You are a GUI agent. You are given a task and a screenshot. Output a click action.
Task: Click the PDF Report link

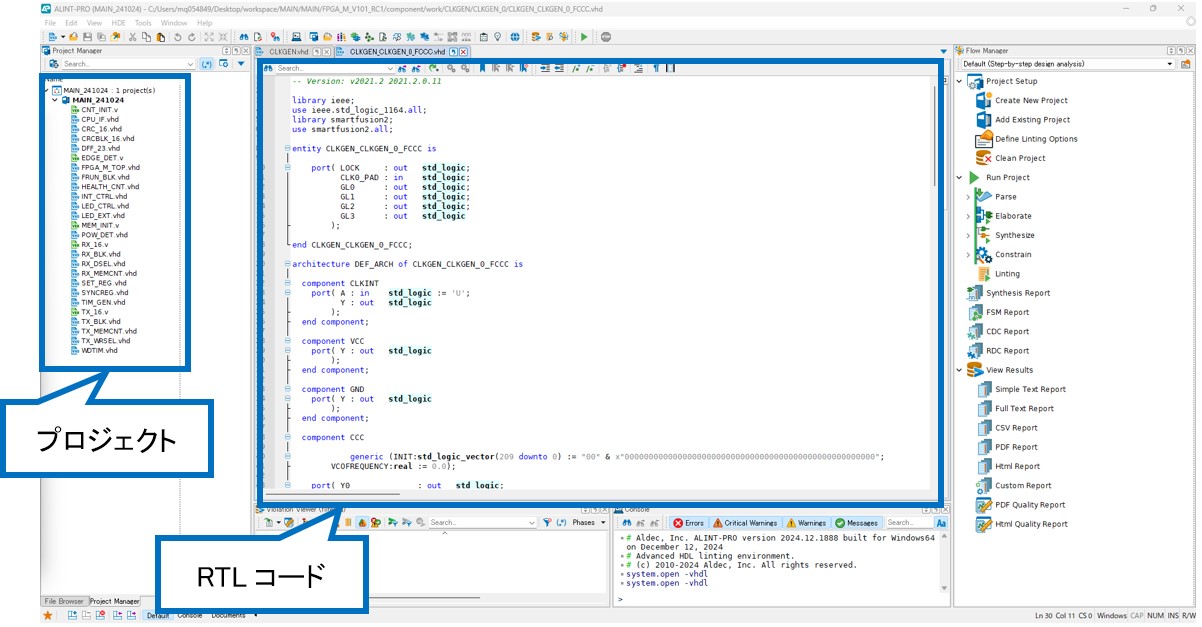(x=1016, y=447)
